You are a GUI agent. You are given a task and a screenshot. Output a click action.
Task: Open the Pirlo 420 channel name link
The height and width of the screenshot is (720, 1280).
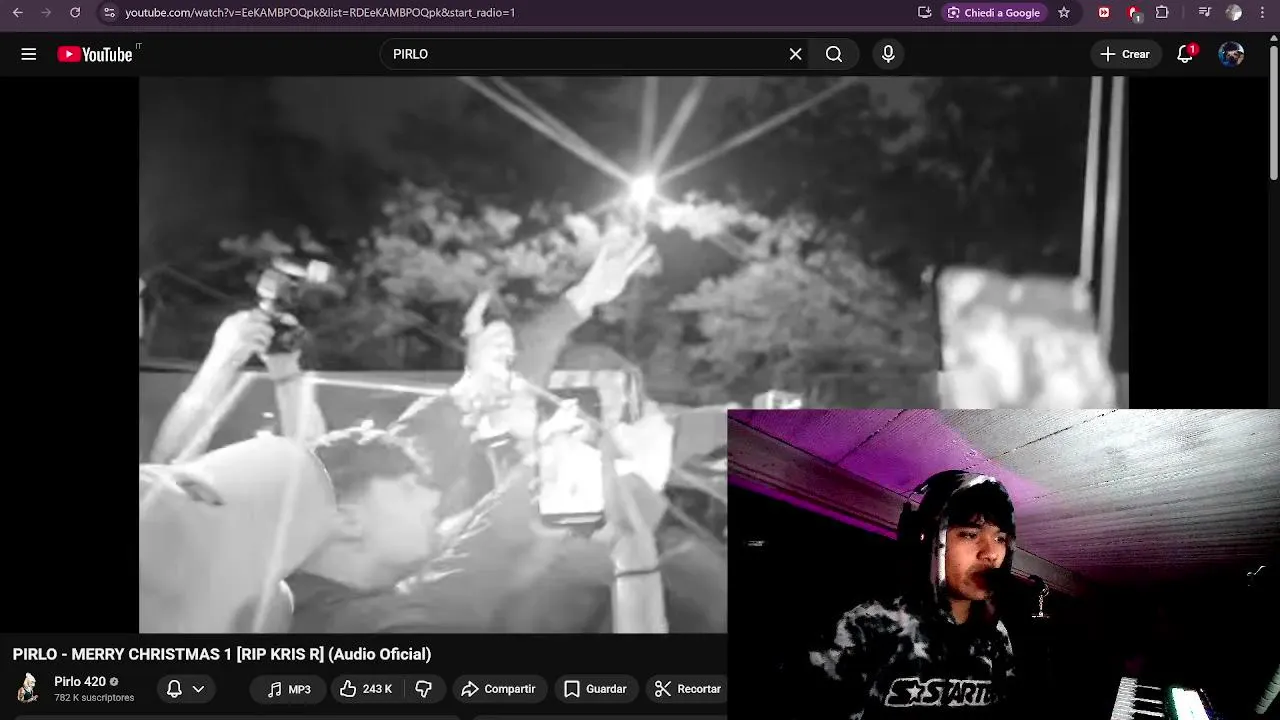80,682
